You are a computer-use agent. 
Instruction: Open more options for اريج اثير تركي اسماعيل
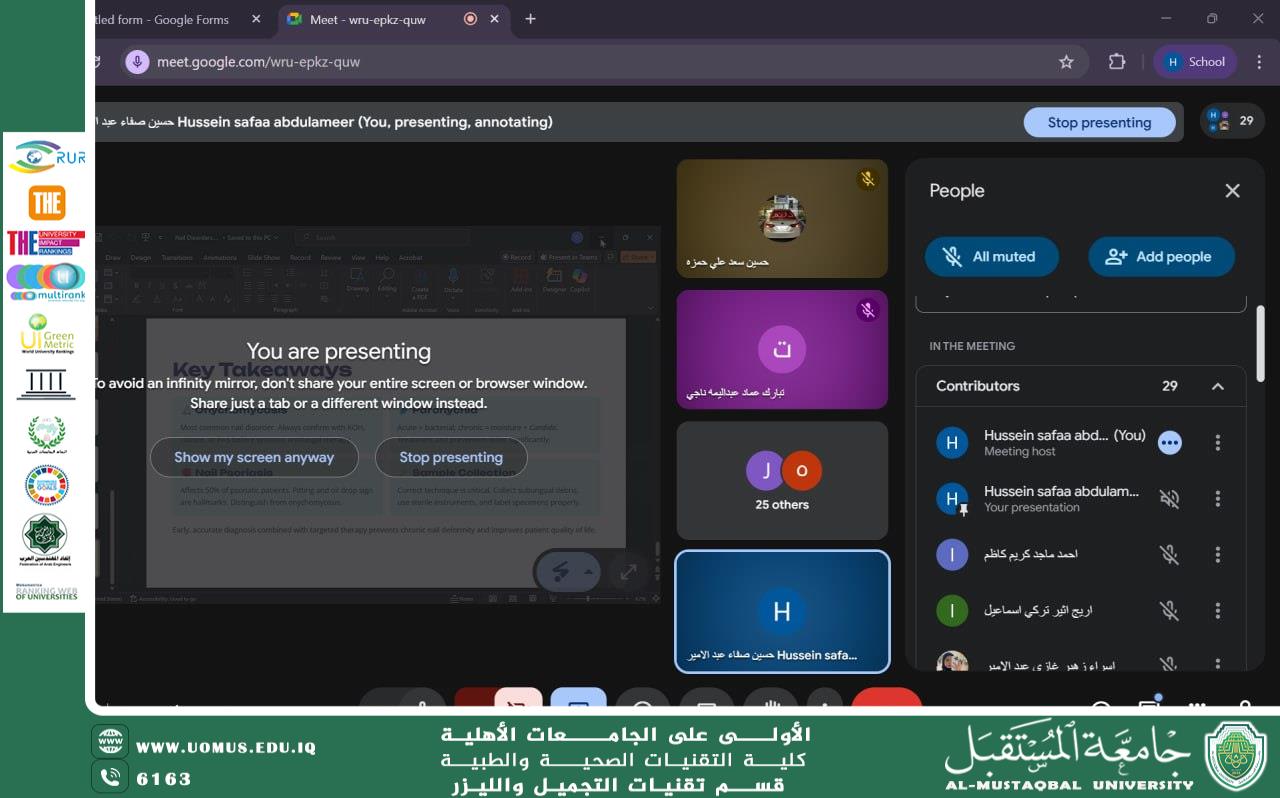[1217, 610]
